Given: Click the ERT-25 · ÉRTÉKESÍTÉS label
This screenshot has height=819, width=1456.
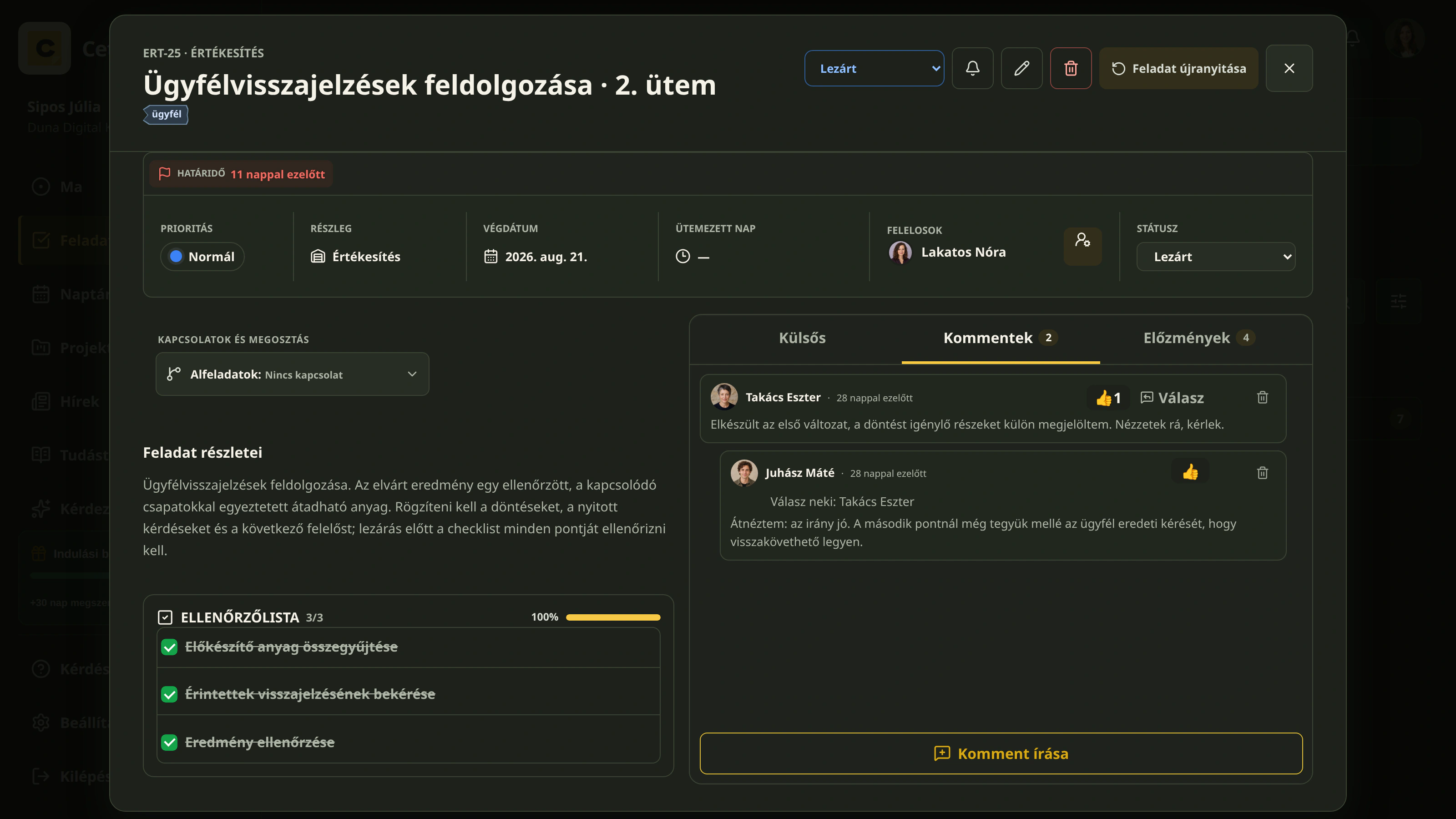Looking at the screenshot, I should [x=203, y=53].
